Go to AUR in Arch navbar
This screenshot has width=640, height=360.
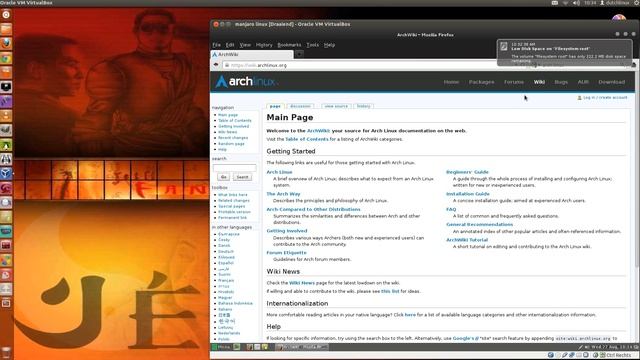click(x=583, y=82)
